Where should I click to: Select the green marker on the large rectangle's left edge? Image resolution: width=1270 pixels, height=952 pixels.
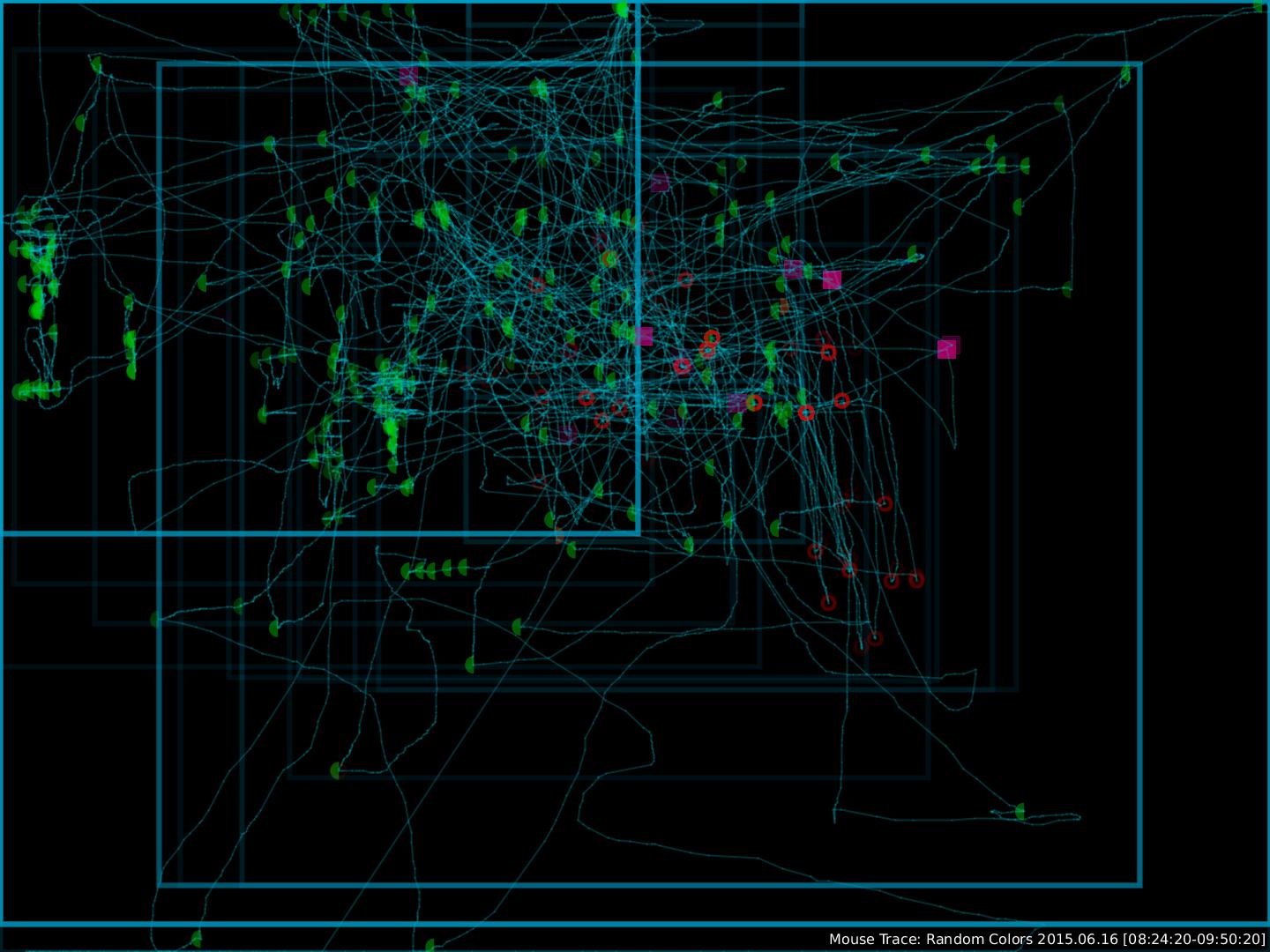tap(156, 620)
